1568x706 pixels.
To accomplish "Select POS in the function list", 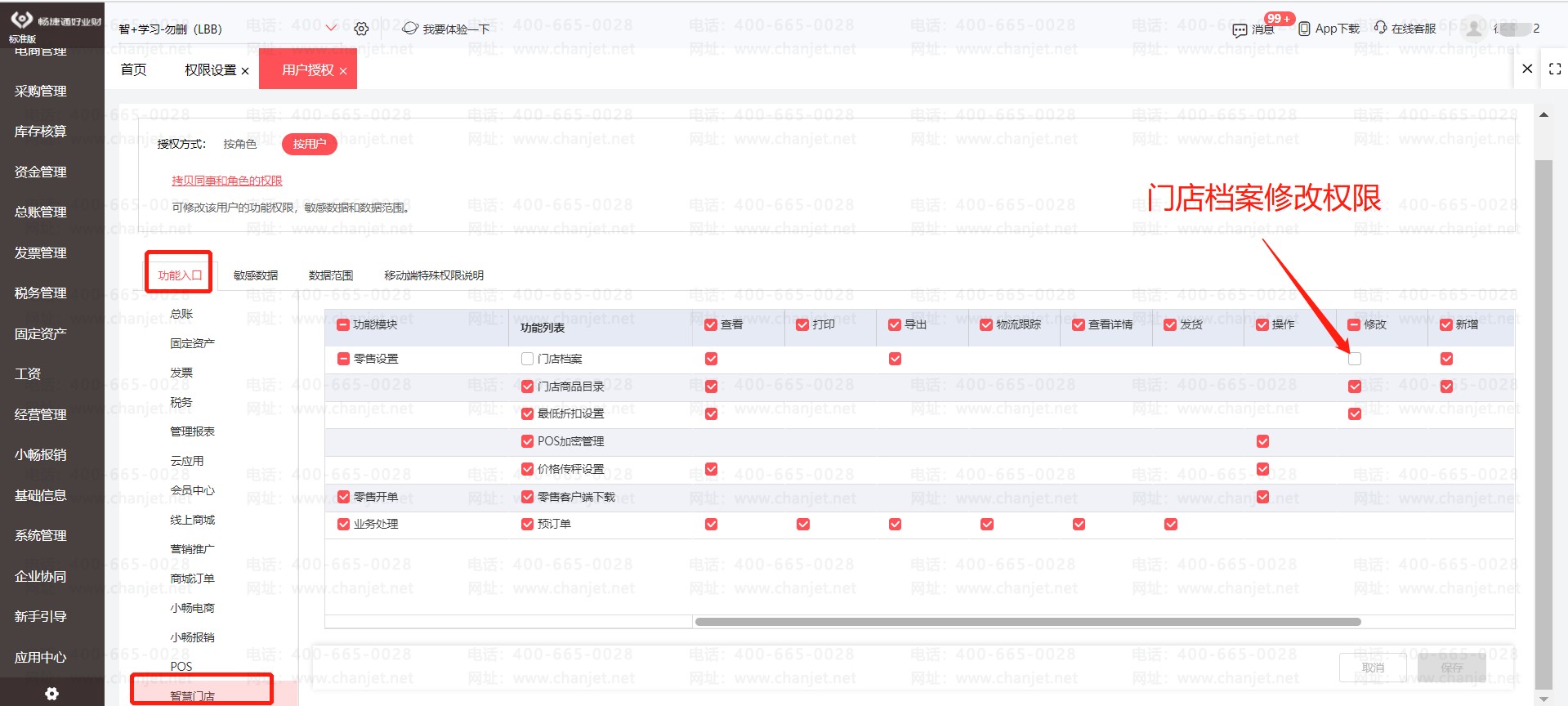I will (x=181, y=667).
